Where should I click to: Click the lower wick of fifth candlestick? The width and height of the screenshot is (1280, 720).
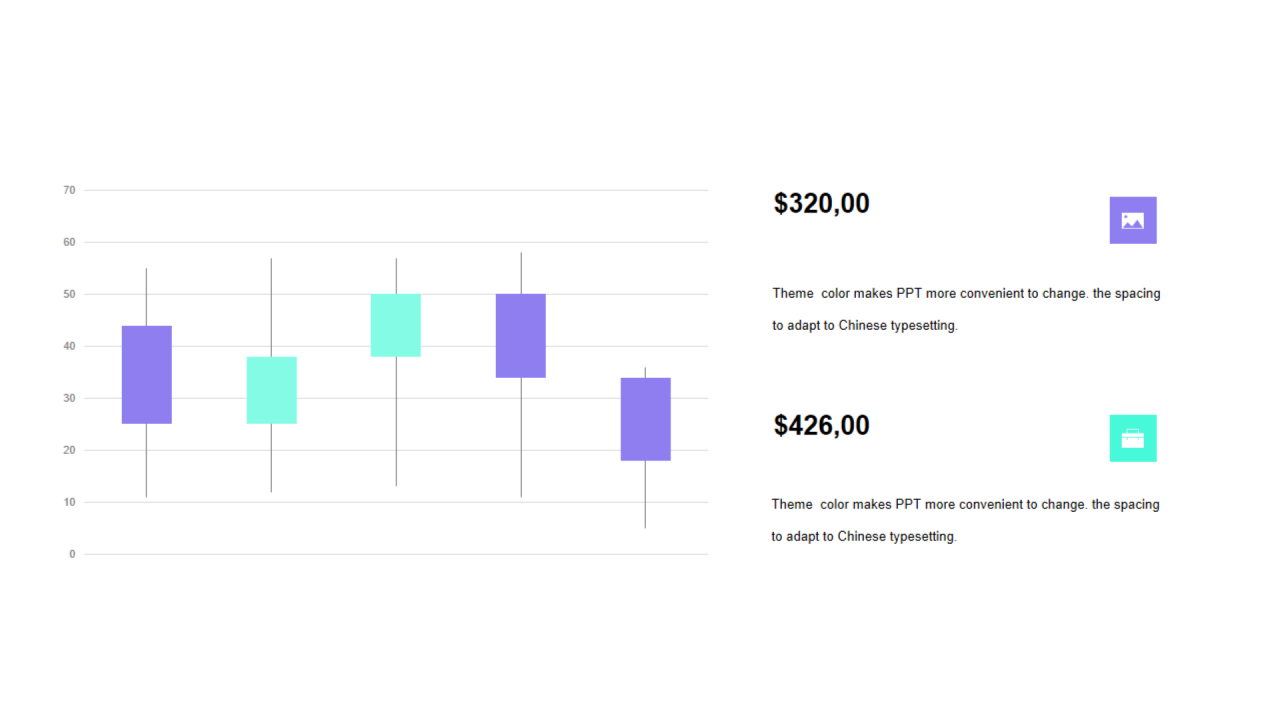click(645, 494)
